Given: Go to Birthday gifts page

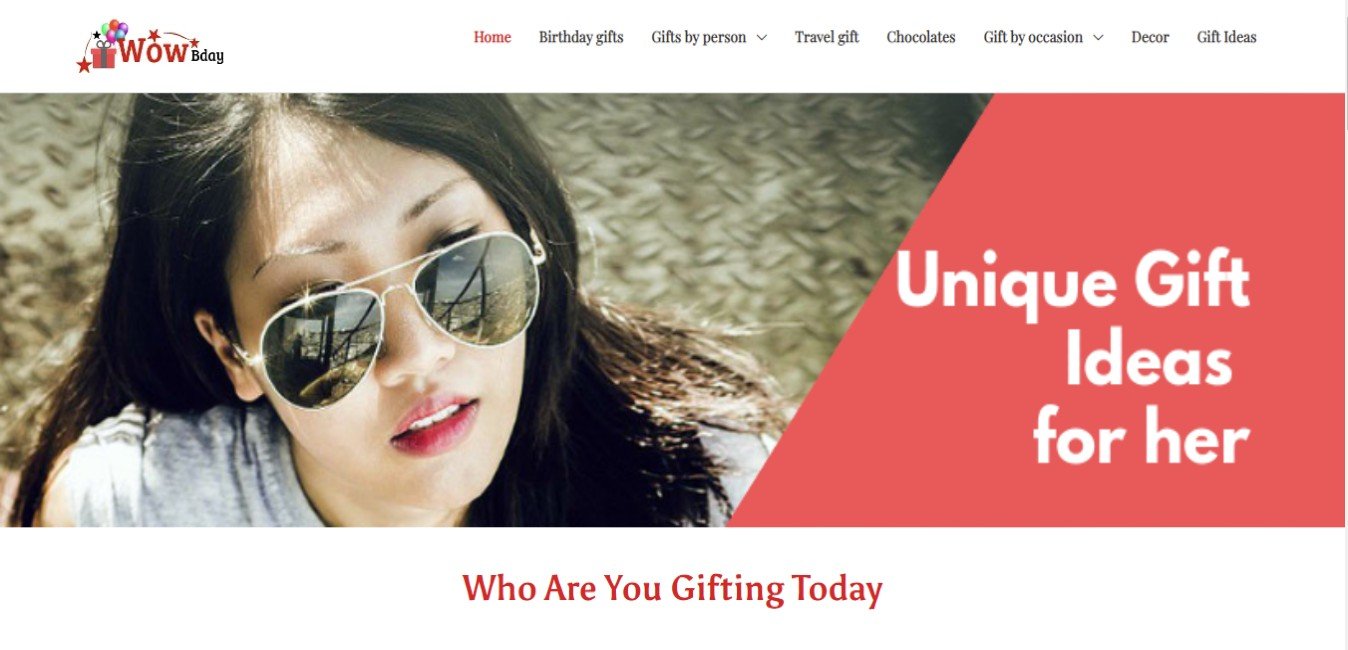Looking at the screenshot, I should coord(581,37).
